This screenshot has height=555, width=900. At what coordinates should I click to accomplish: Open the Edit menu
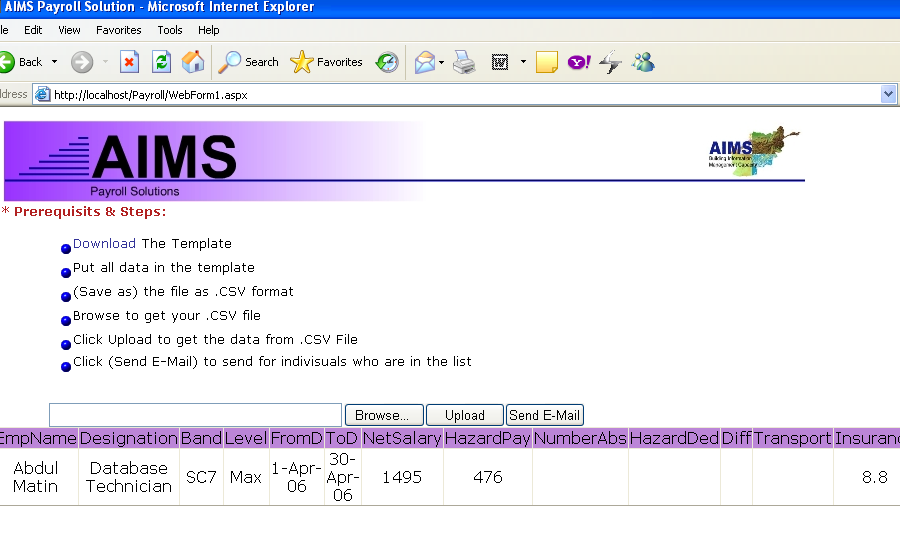click(33, 30)
